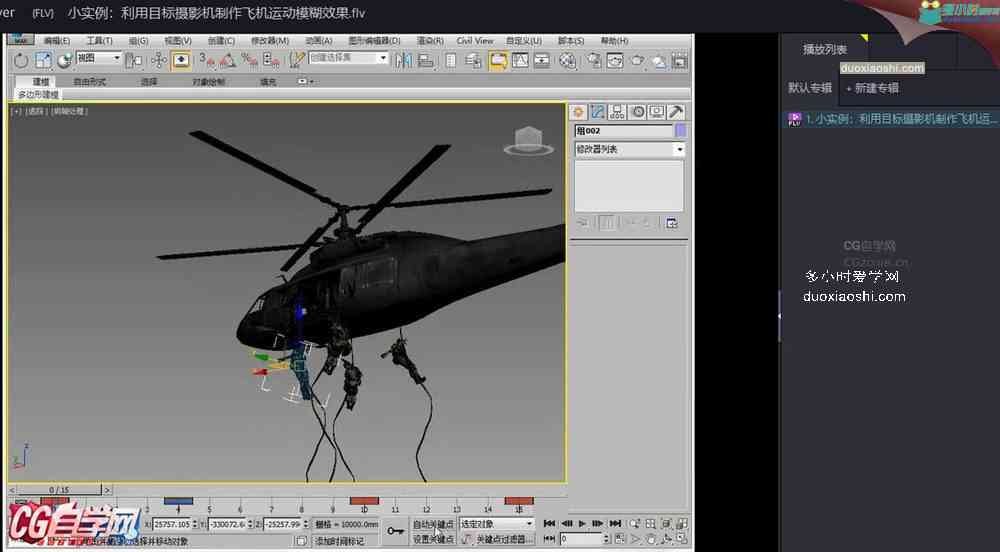Click the Mirror tool icon
The width and height of the screenshot is (1000, 552).
[x=403, y=61]
